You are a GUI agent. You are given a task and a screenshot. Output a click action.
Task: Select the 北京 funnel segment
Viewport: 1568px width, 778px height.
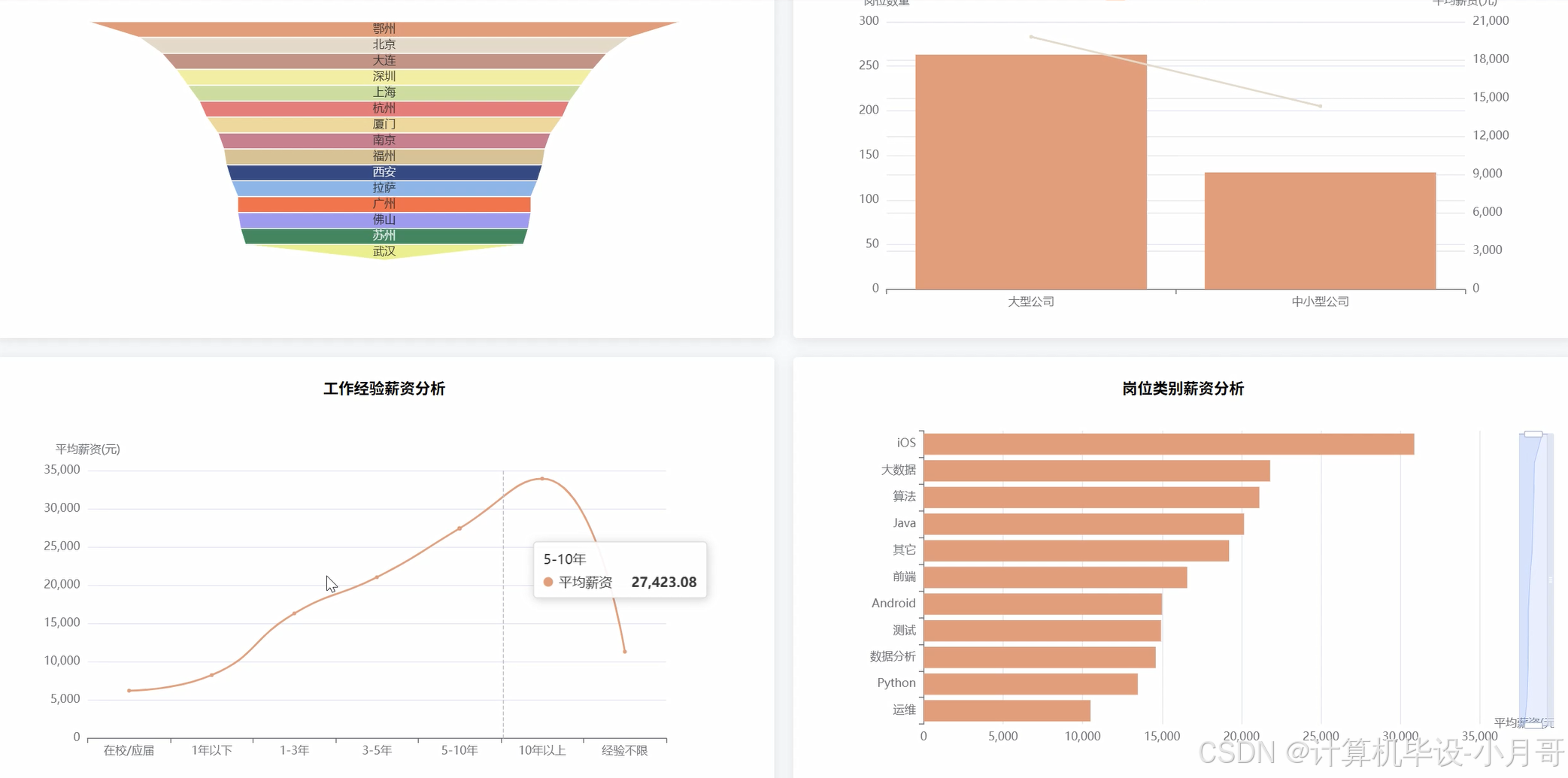tap(384, 45)
